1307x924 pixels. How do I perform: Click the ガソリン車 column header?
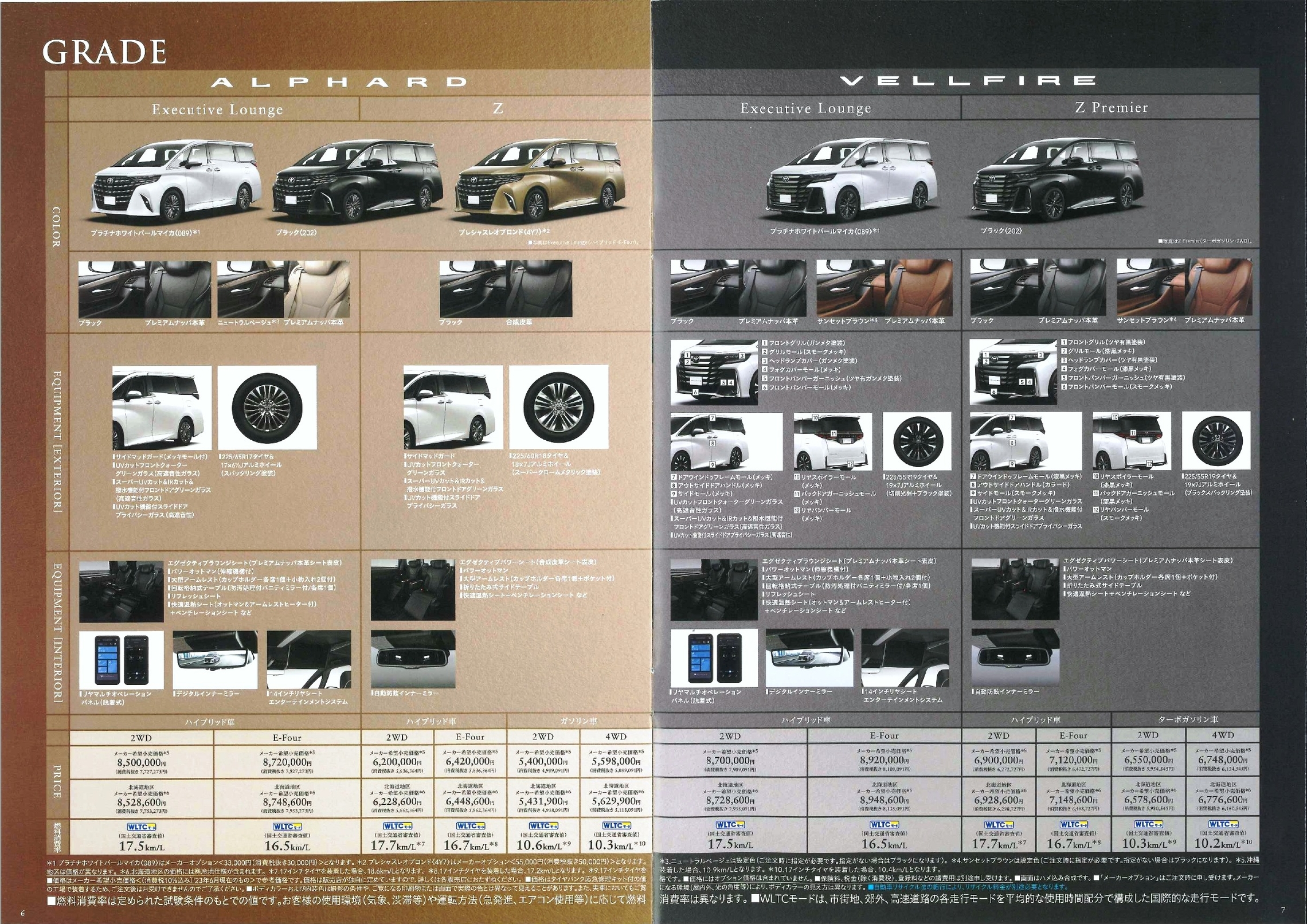tap(579, 721)
